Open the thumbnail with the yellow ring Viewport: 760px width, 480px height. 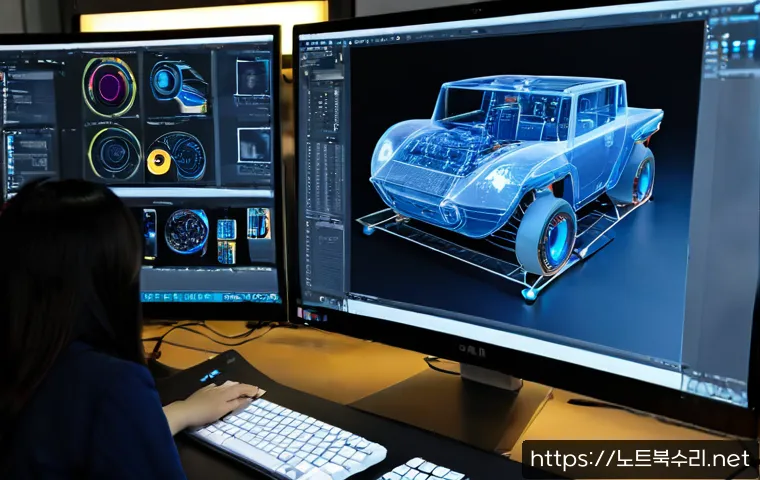tap(176, 157)
